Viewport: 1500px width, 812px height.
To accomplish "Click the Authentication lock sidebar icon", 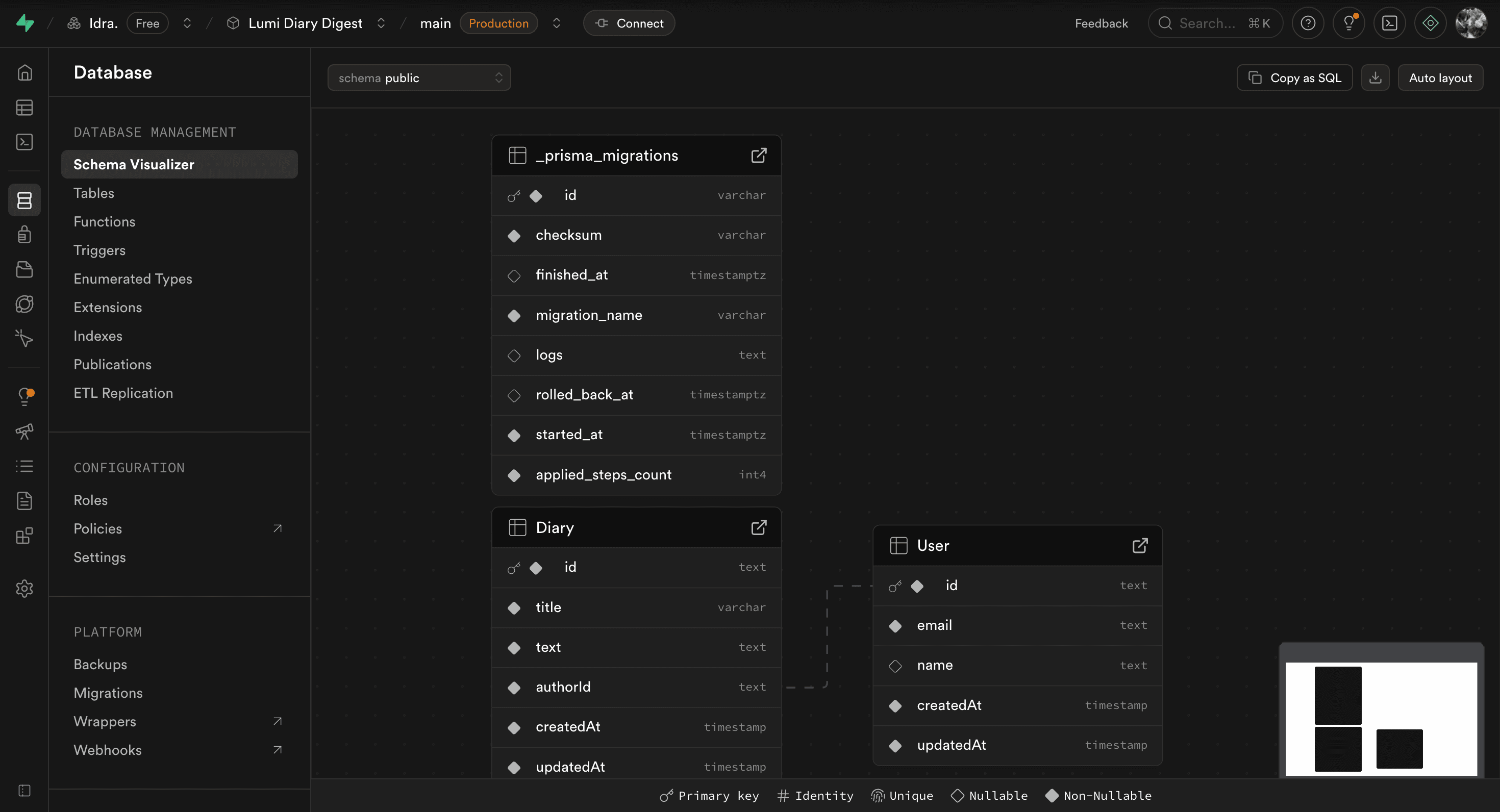I will point(24,235).
